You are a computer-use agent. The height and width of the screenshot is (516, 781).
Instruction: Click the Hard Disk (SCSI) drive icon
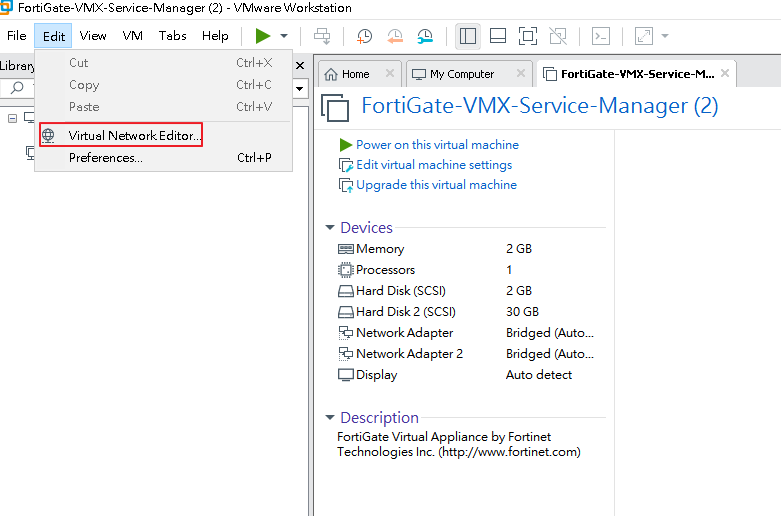[x=346, y=291]
